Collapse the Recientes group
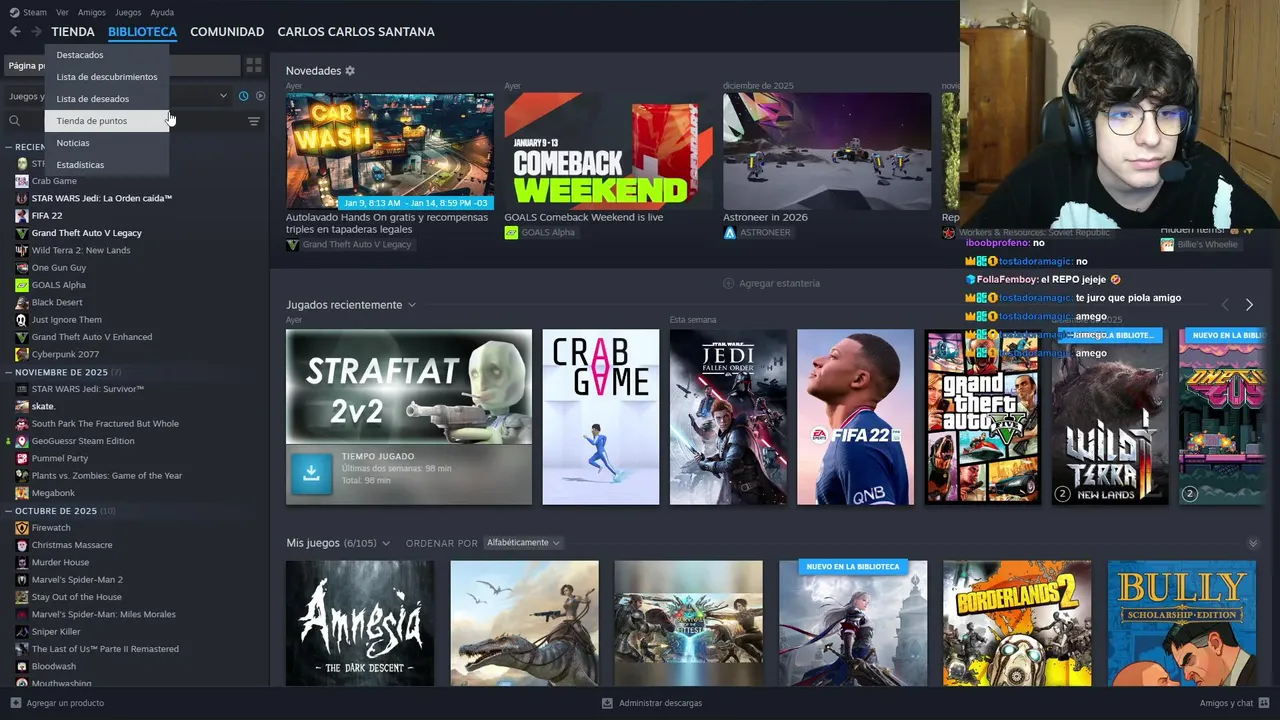Viewport: 1280px width, 720px height. pos(9,147)
